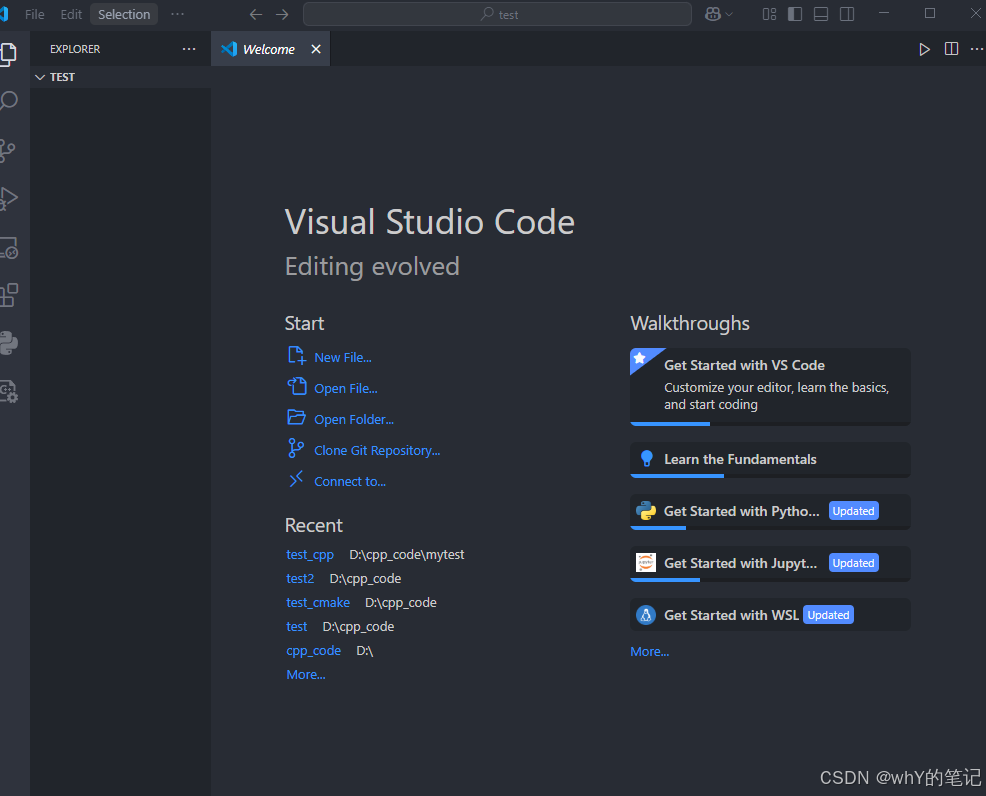Open the Python view in activity bar

coord(9,343)
